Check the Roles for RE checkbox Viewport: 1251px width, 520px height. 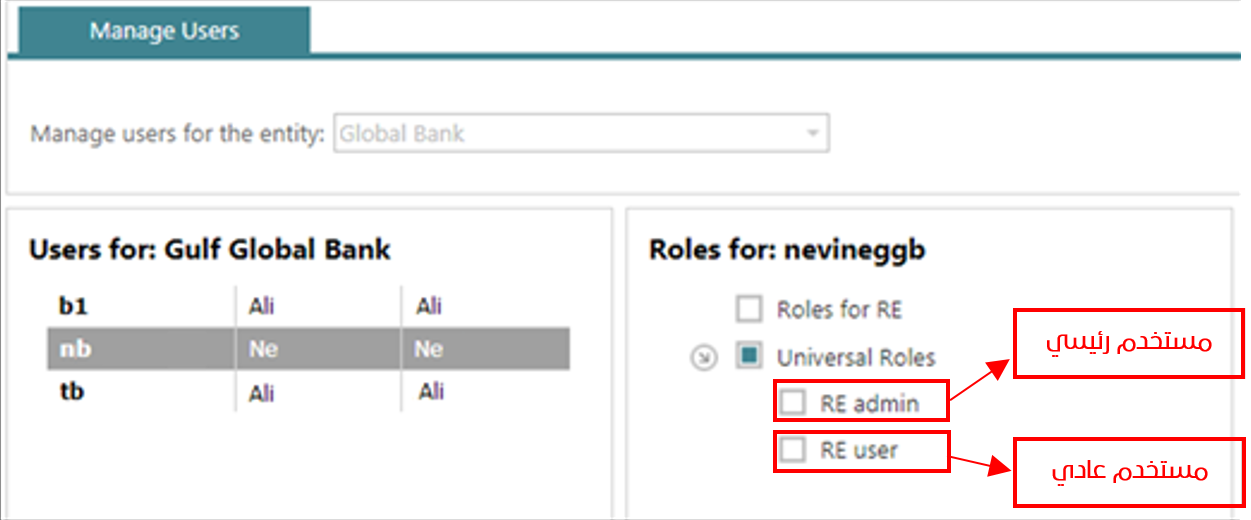click(x=749, y=309)
